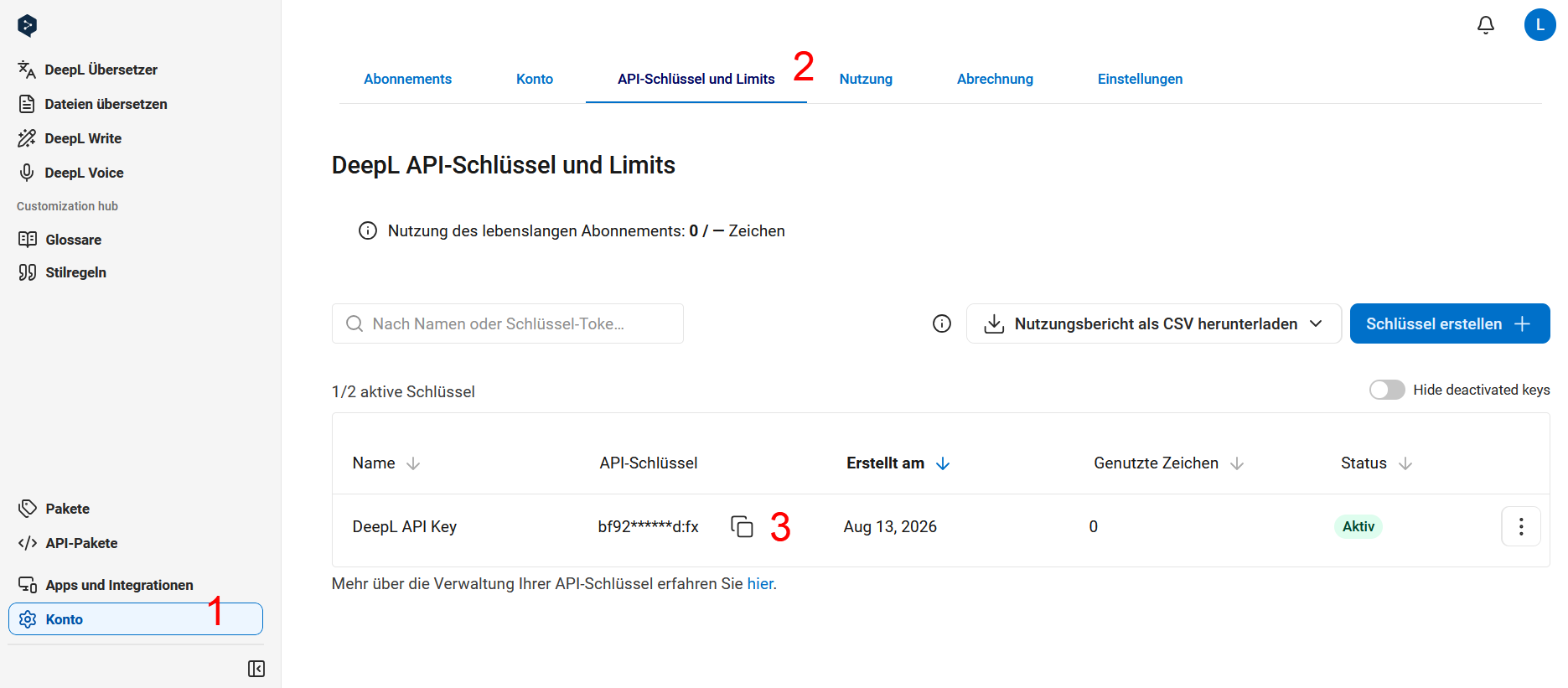Sort by Name column arrow
This screenshot has width=1568, height=688.
(x=413, y=463)
